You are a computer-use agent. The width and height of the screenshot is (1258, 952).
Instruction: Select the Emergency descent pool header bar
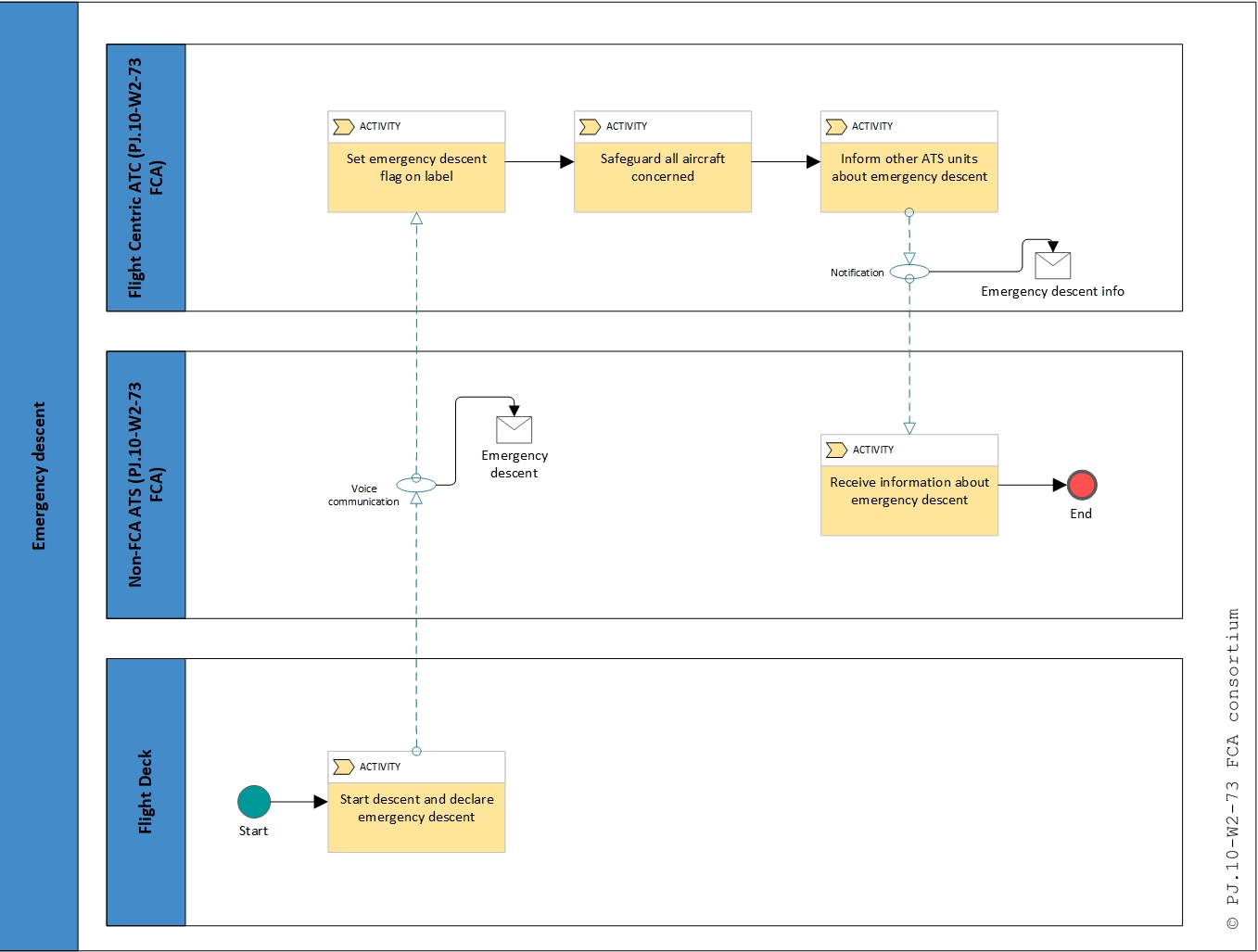39,476
